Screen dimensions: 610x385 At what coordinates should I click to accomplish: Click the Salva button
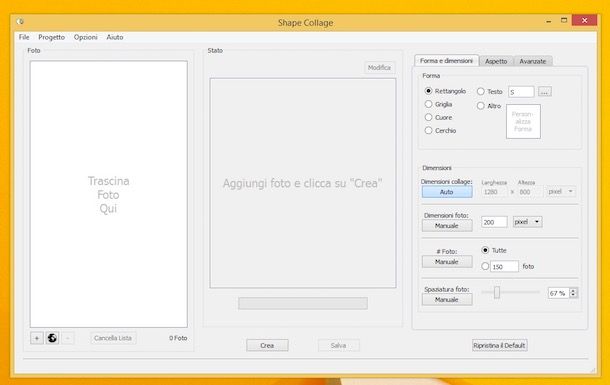[x=338, y=345]
